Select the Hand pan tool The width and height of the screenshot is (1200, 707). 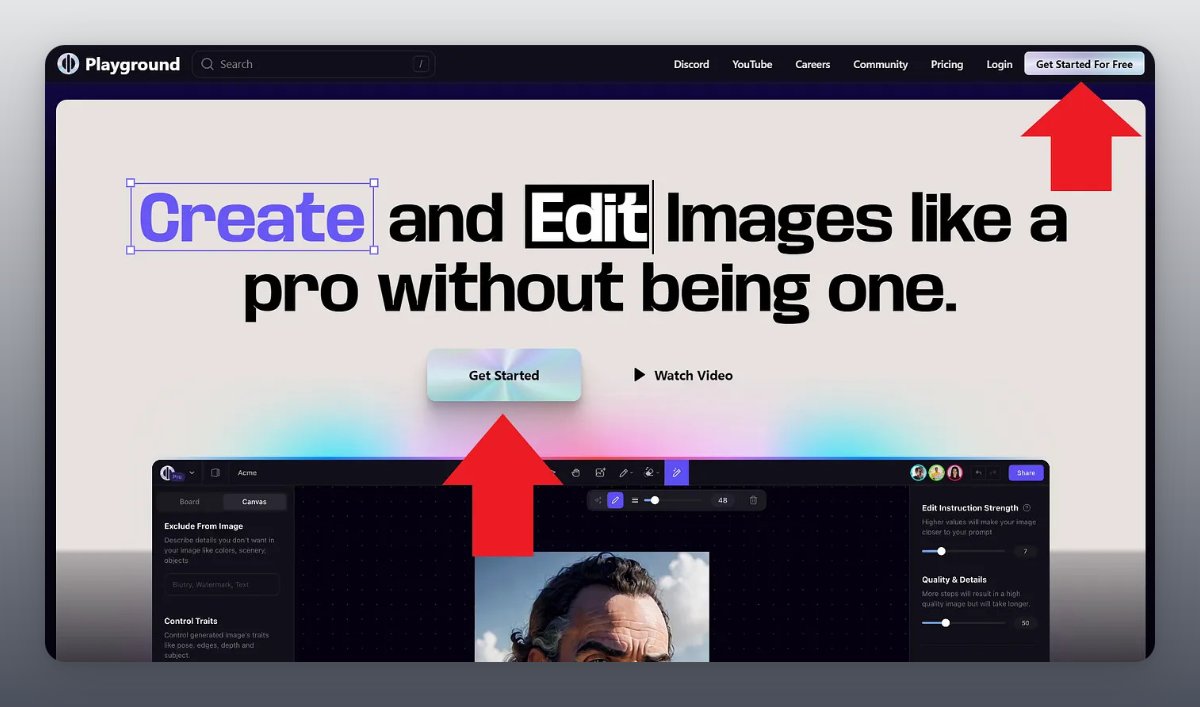pyautogui.click(x=576, y=473)
